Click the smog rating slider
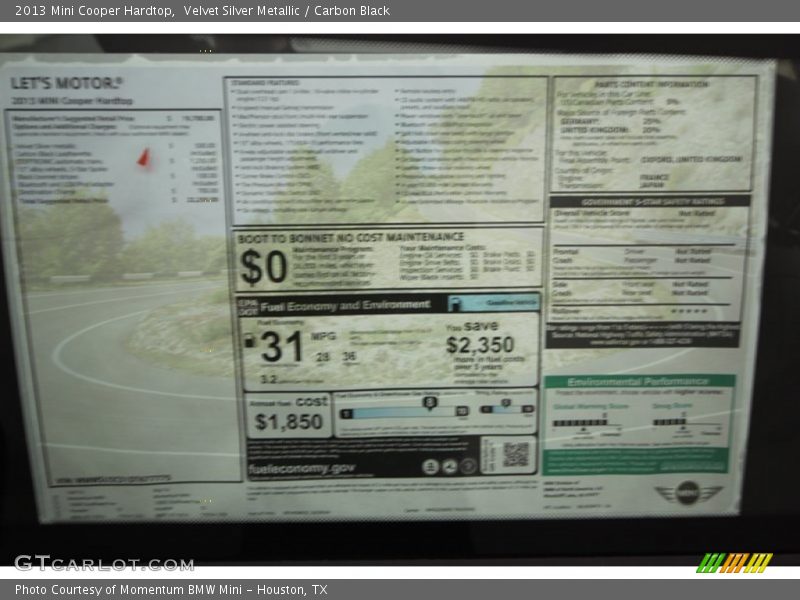This screenshot has width=800, height=600. [x=505, y=408]
